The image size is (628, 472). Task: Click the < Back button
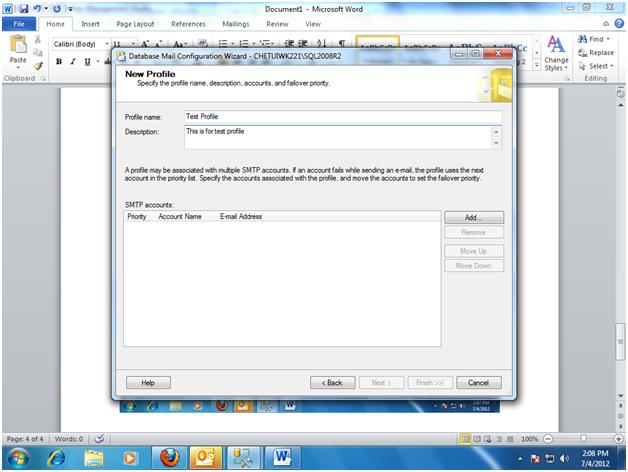[332, 383]
